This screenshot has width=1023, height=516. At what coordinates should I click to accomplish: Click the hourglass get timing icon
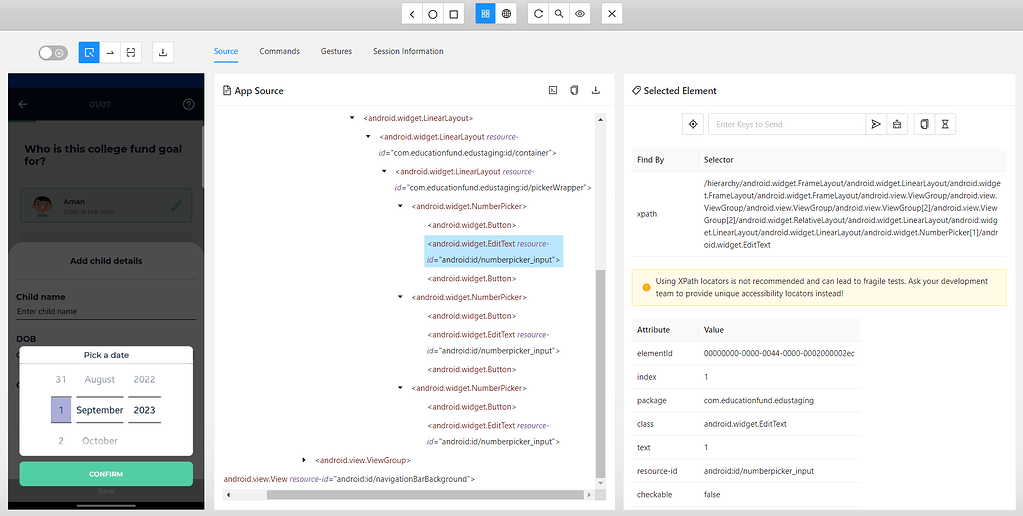[x=945, y=124]
